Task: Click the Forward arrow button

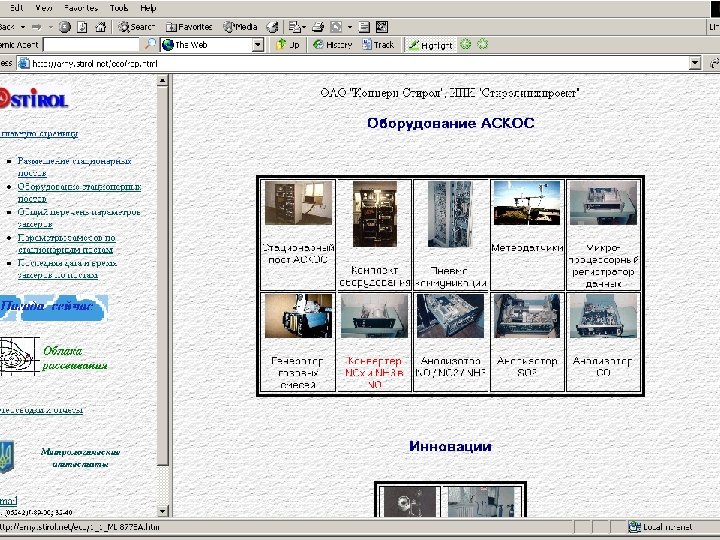Action: (x=37, y=27)
